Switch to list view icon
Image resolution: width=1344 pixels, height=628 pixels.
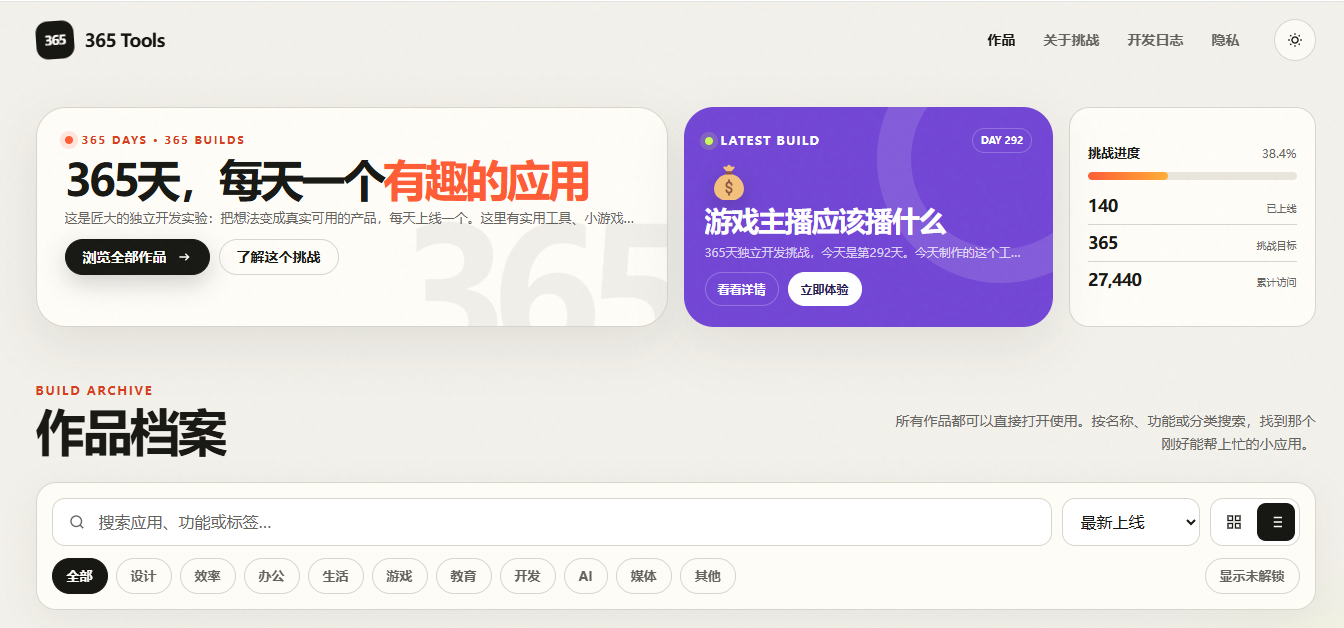[x=1276, y=522]
